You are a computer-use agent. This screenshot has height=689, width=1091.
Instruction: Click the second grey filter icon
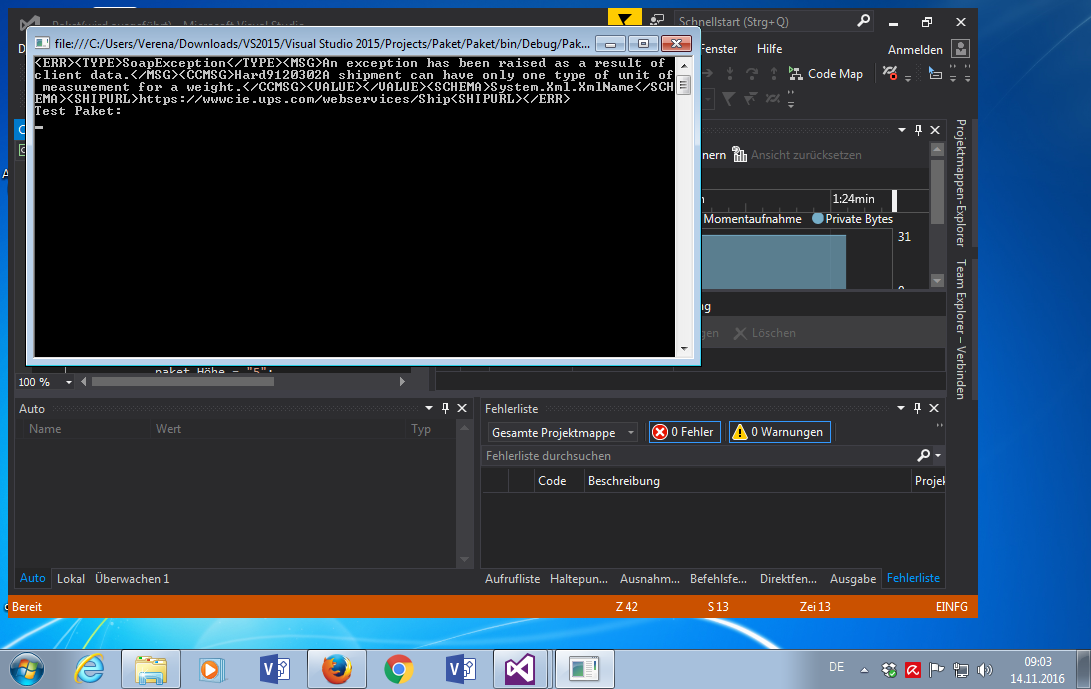750,99
